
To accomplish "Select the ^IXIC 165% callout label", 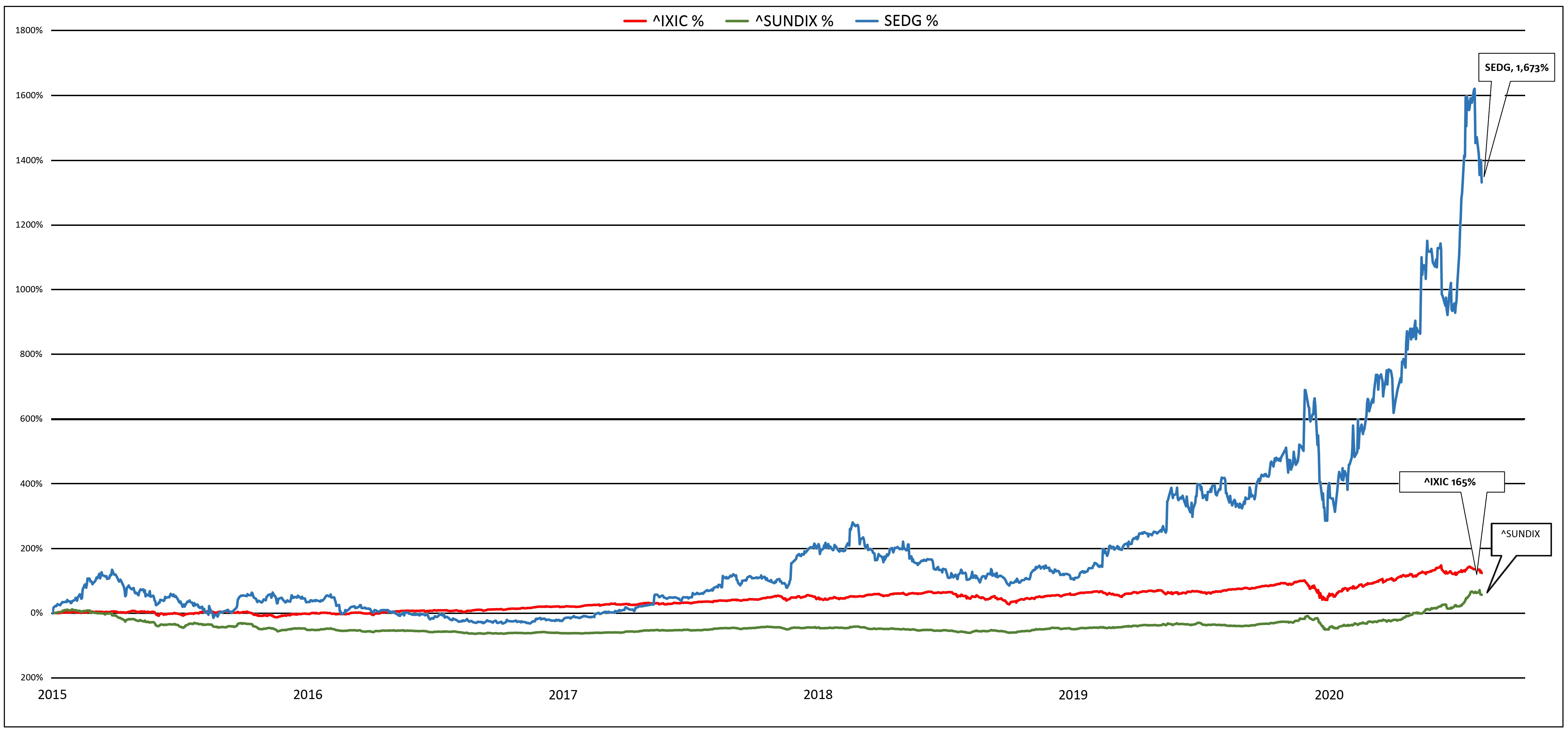I will click(x=1452, y=482).
